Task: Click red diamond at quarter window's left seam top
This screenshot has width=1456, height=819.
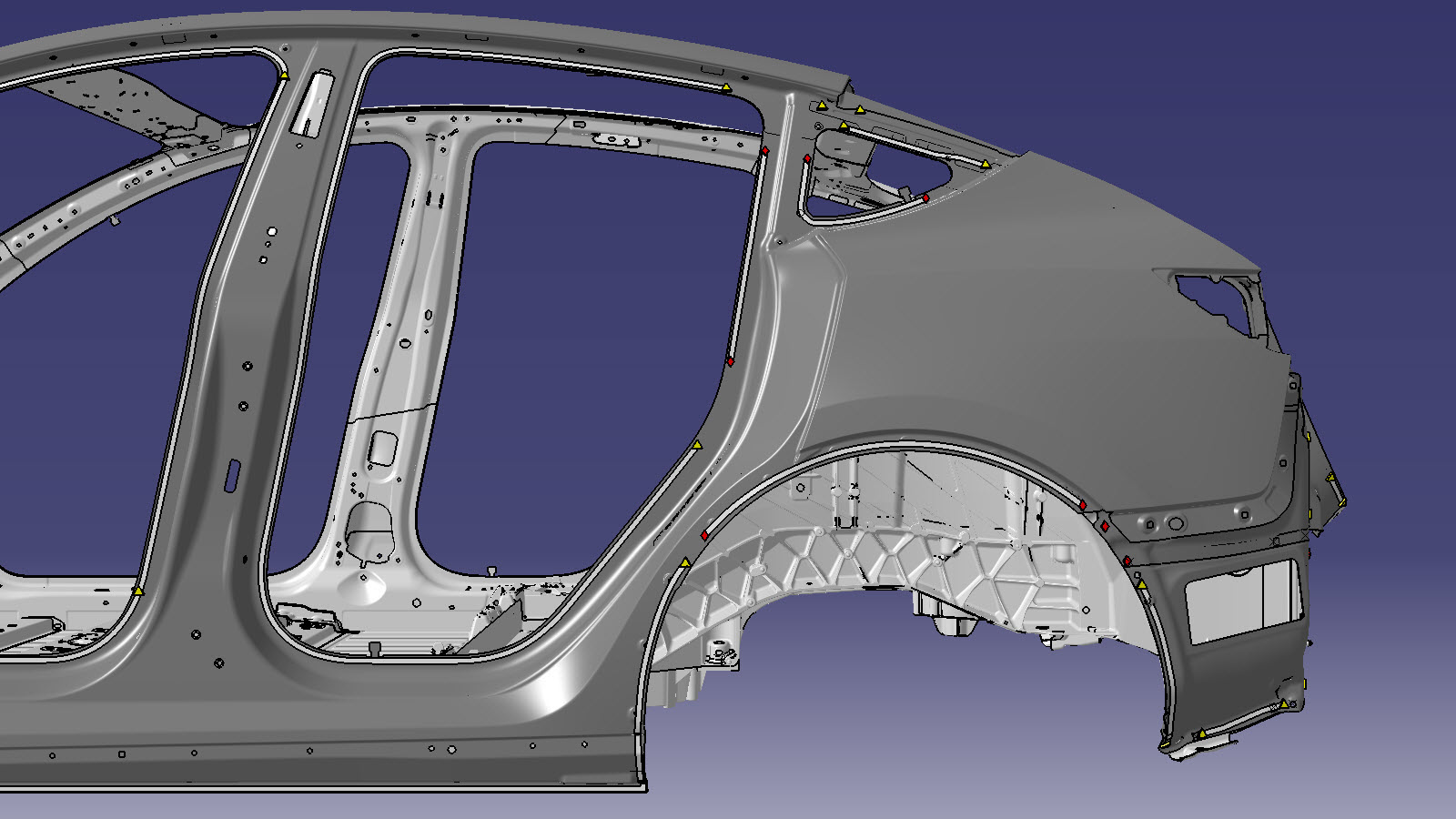Action: click(807, 159)
